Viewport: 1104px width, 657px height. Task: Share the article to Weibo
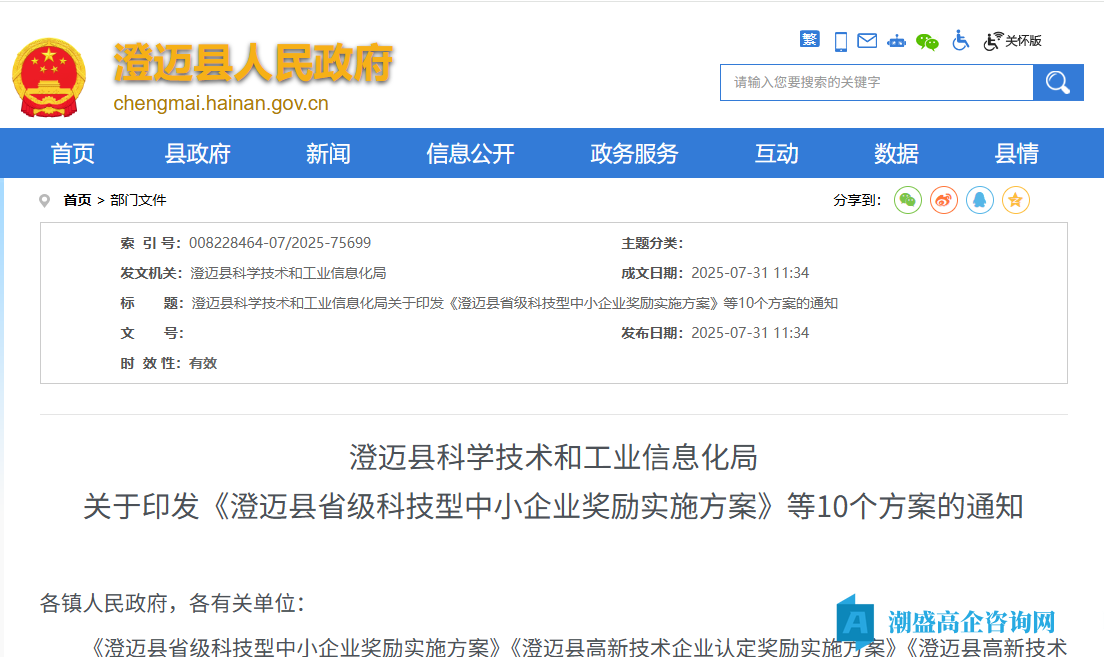[x=943, y=200]
